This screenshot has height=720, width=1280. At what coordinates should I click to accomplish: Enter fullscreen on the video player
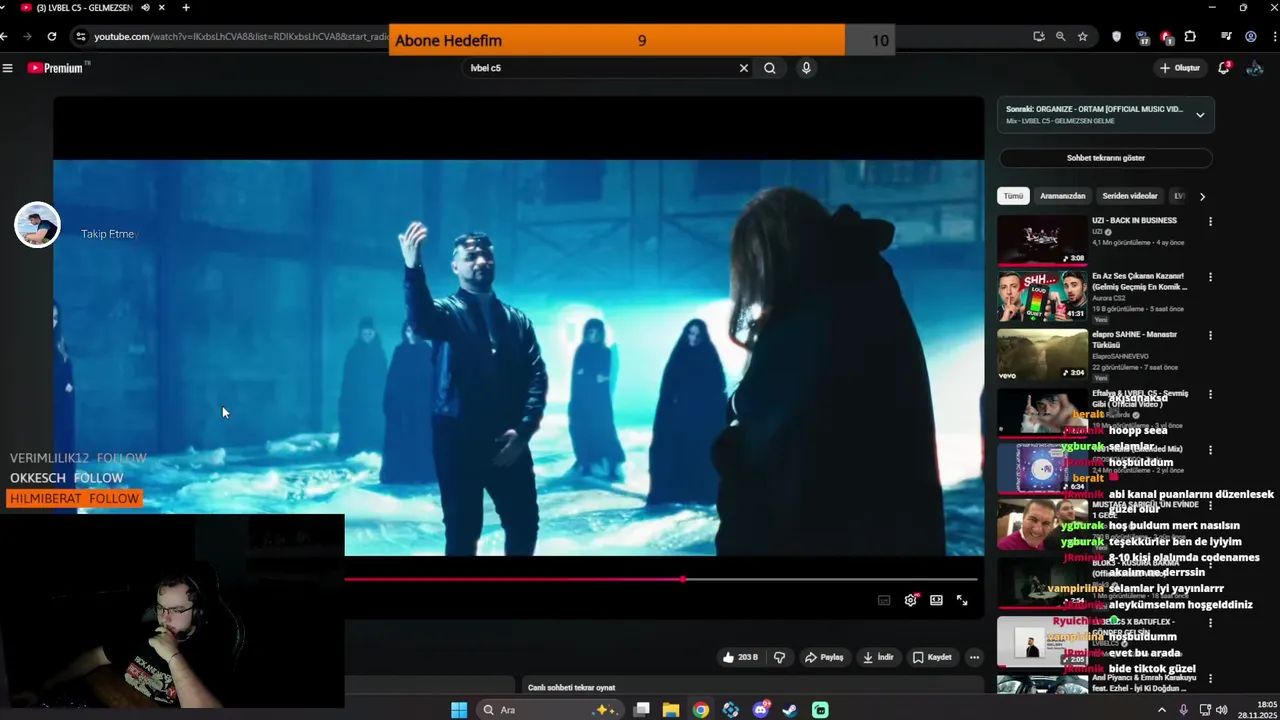(962, 600)
